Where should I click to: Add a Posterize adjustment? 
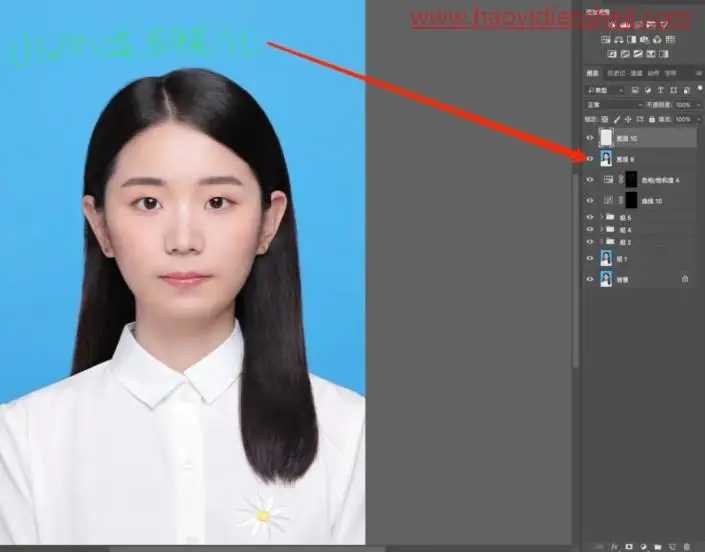coord(625,54)
